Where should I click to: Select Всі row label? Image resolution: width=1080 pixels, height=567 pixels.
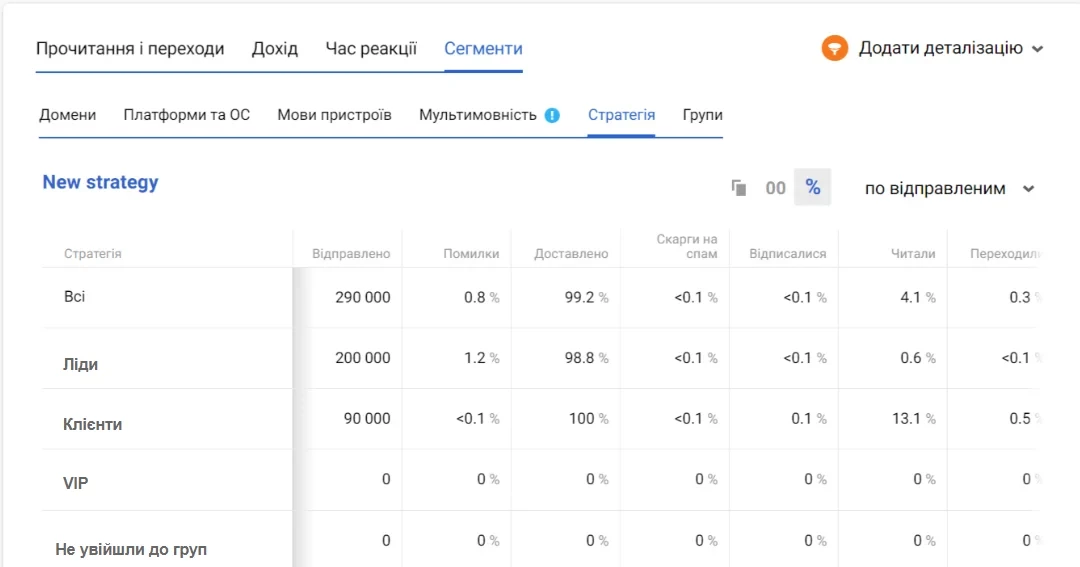pyautogui.click(x=74, y=297)
